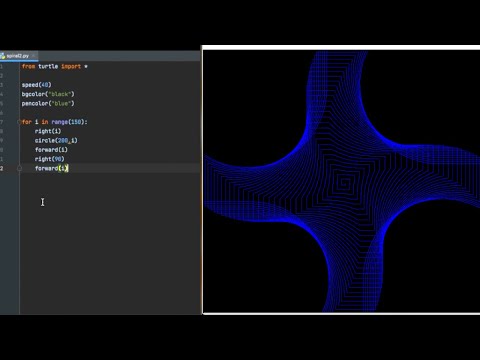The height and width of the screenshot is (360, 480).
Task: Click the 'from turtle import *' line
Action: [x=55, y=66]
